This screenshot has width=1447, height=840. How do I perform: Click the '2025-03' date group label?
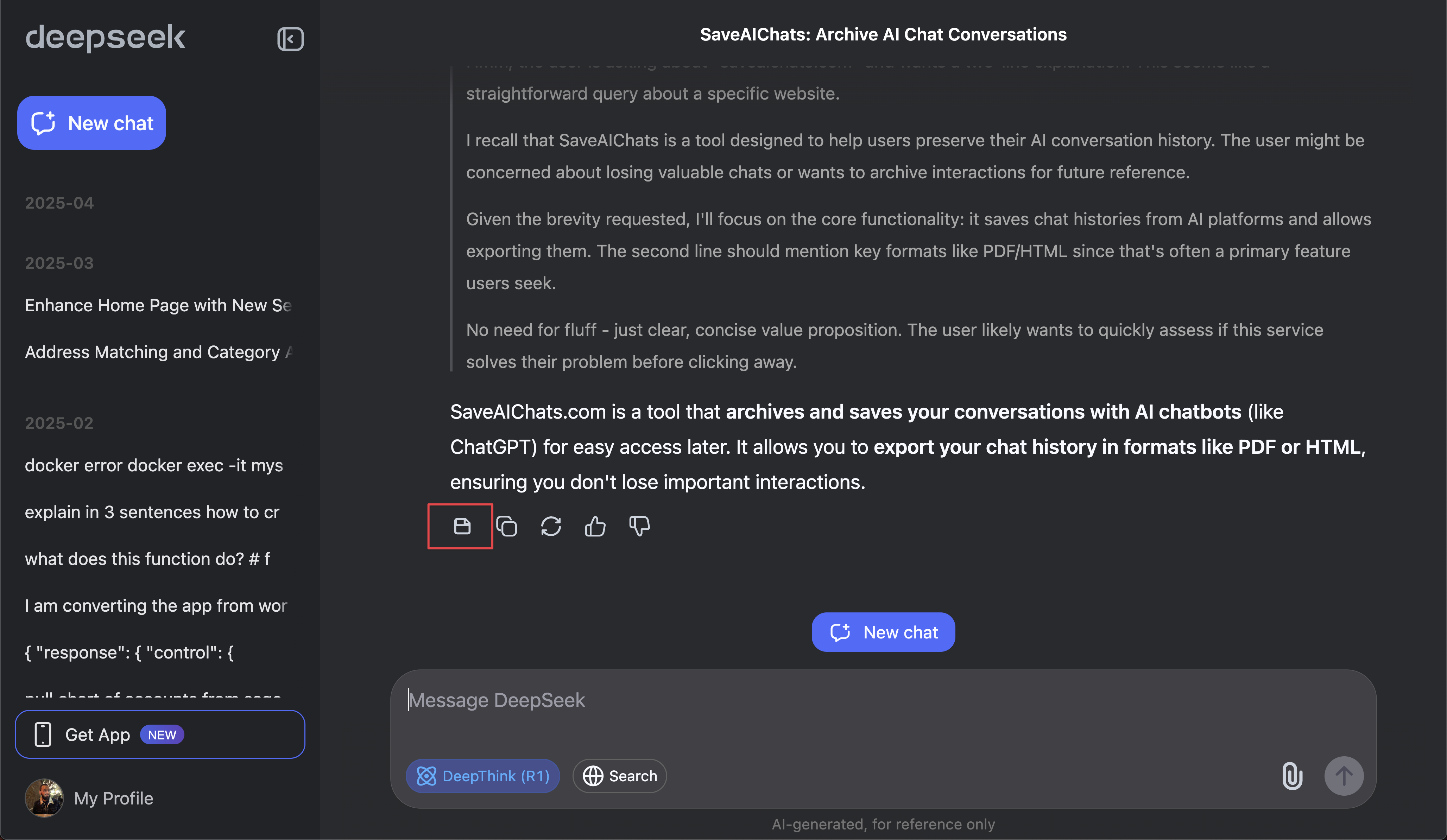(59, 263)
